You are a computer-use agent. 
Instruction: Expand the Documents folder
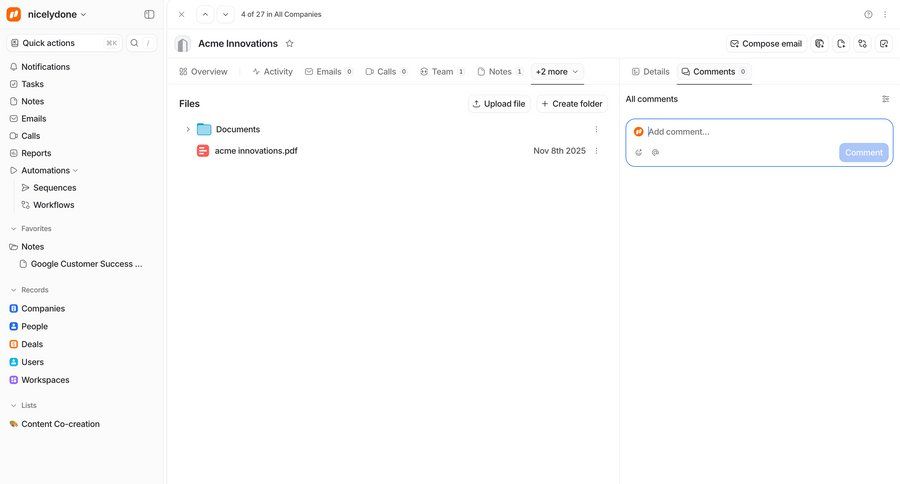tap(188, 129)
